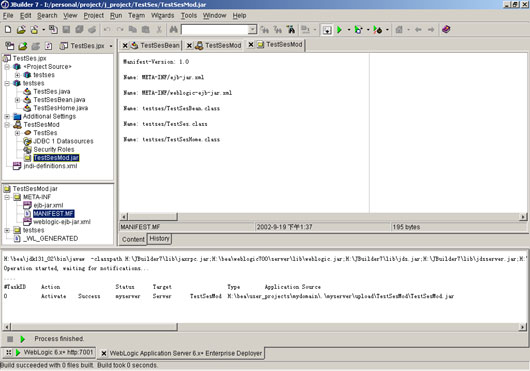The height and width of the screenshot is (371, 530).
Task: Click the Print icon in the toolbar
Action: [92, 30]
